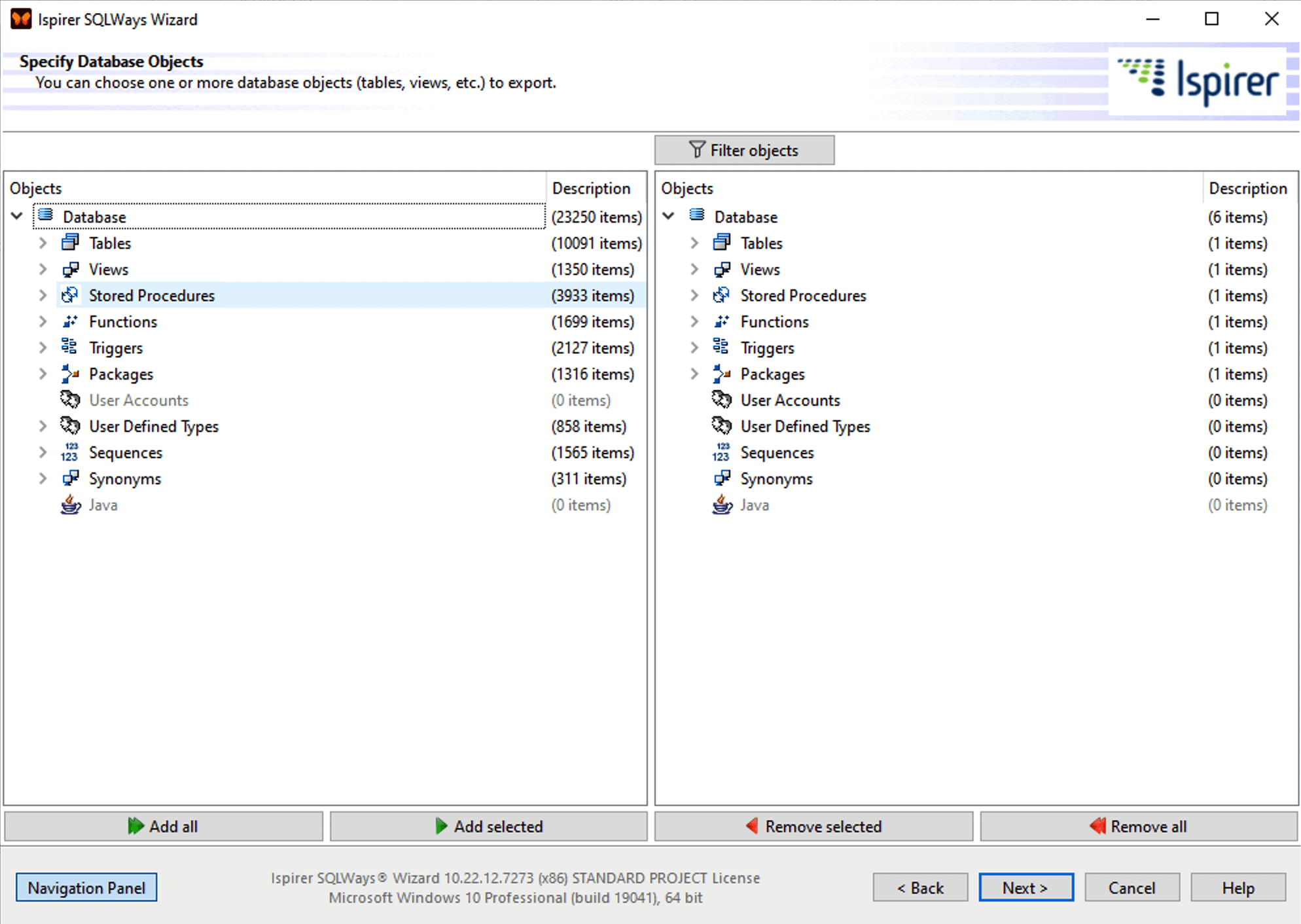Click the Stored Procedures icon in right pane
Image resolution: width=1301 pixels, height=924 pixels.
pos(722,295)
